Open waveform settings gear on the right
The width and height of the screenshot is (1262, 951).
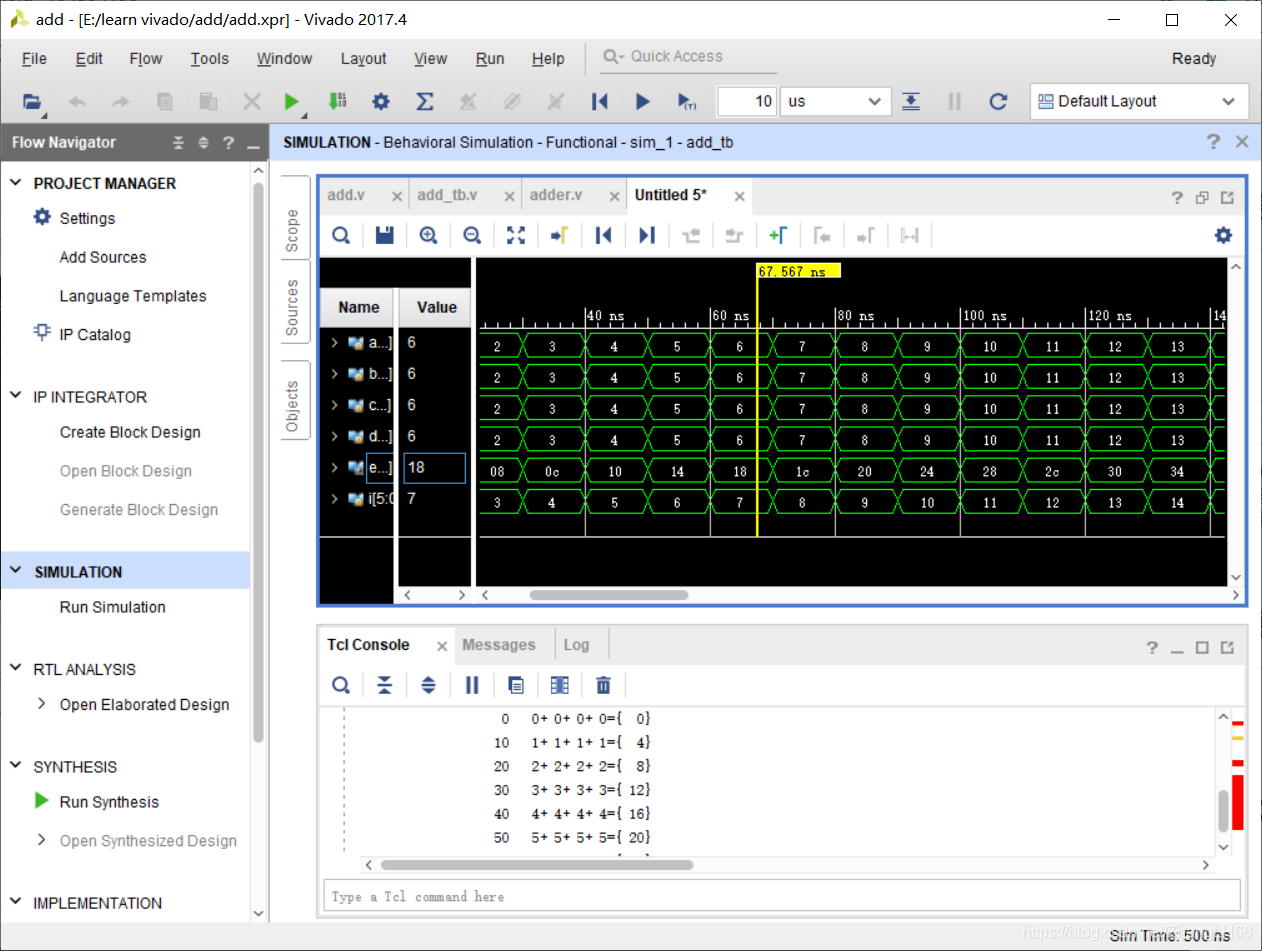(x=1223, y=235)
